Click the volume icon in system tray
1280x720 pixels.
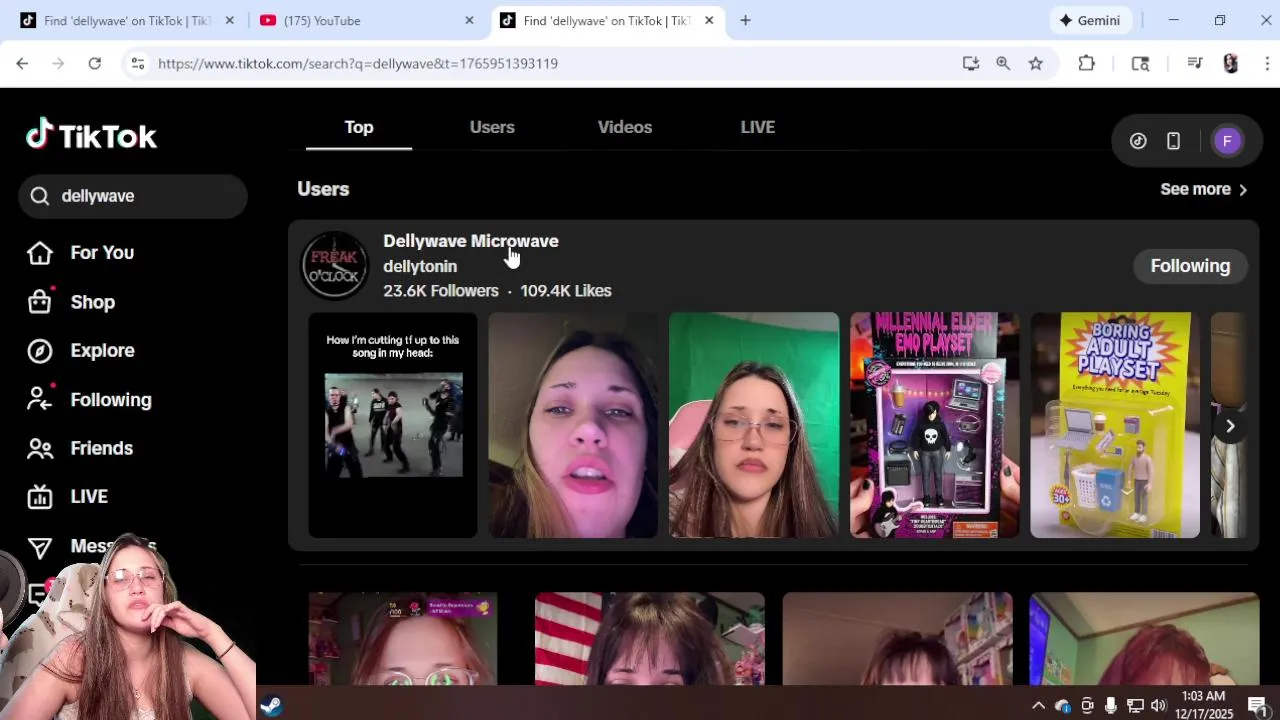(1159, 706)
